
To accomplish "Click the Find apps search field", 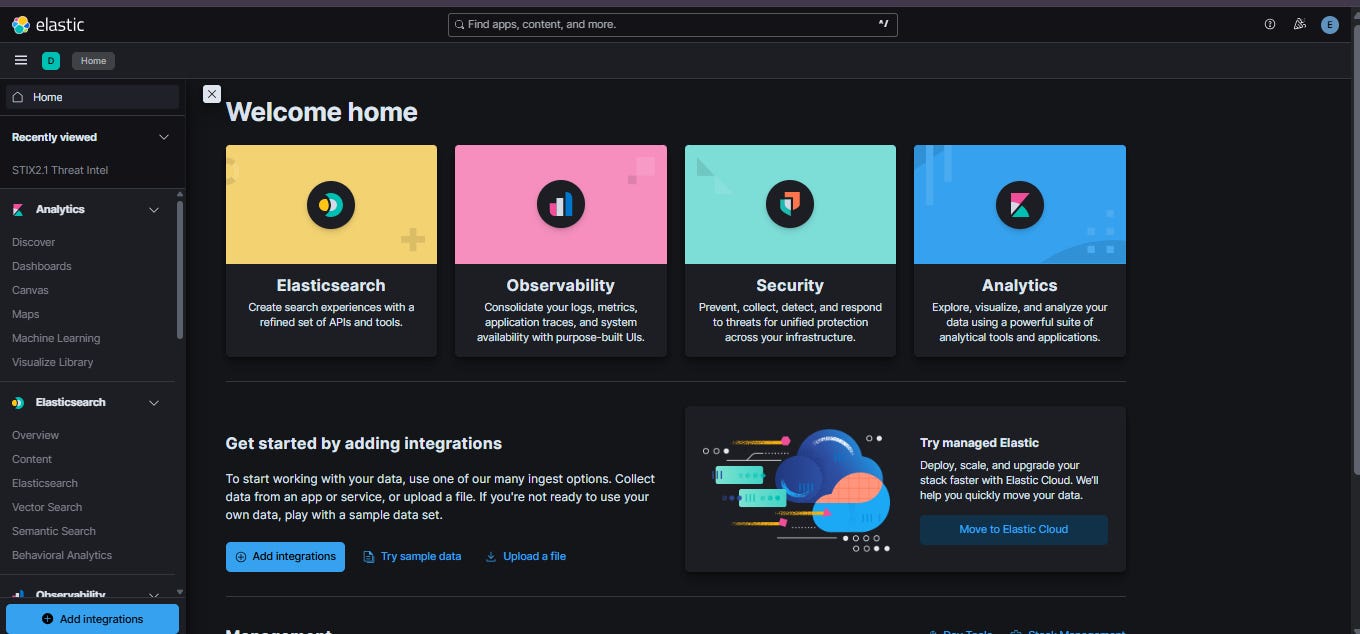I will 672,24.
